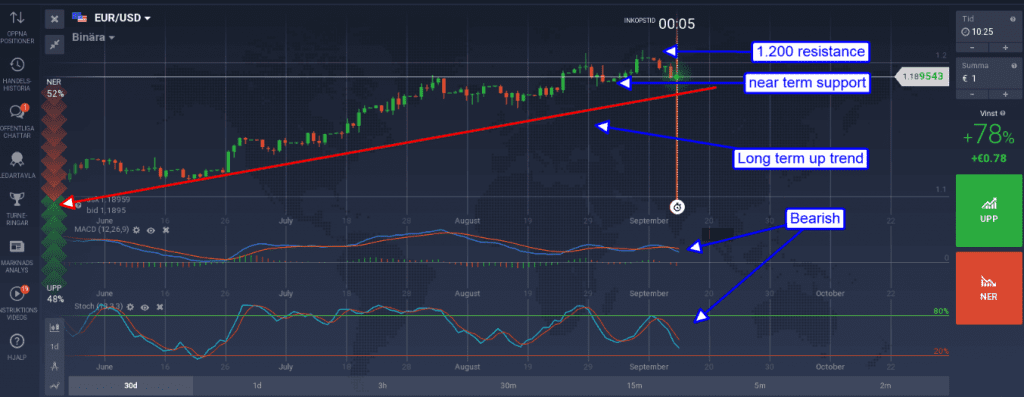This screenshot has width=1024, height=397.
Task: Open the Öppna Positioner sidebar panel
Action: (x=18, y=26)
